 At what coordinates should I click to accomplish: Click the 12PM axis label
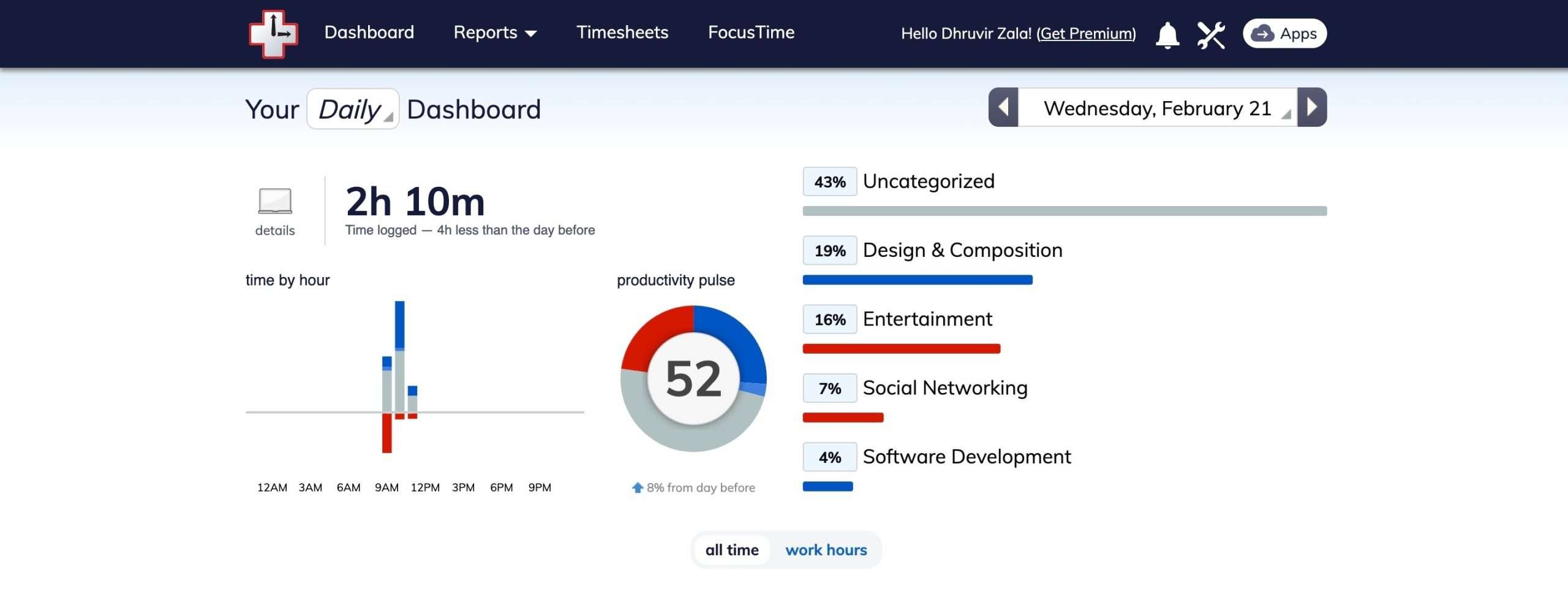pos(425,488)
